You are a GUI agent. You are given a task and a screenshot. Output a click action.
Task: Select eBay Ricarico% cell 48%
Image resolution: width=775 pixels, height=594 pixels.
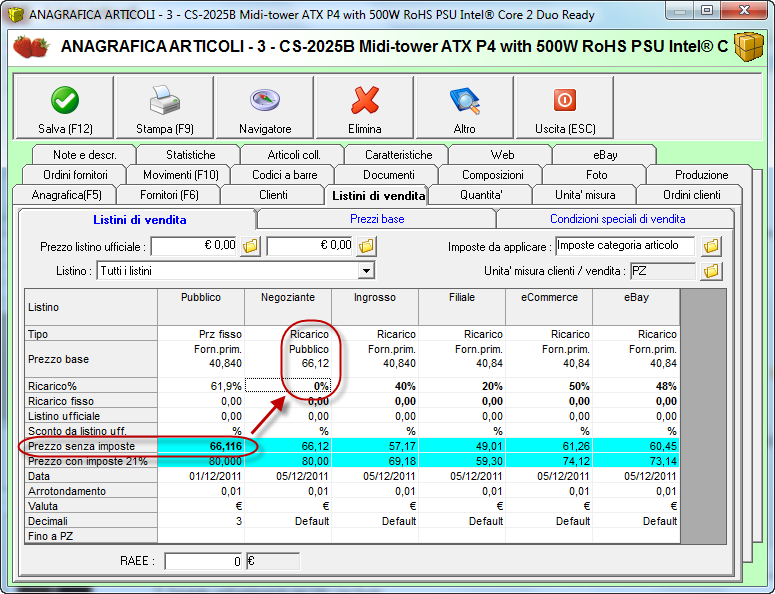(x=636, y=386)
